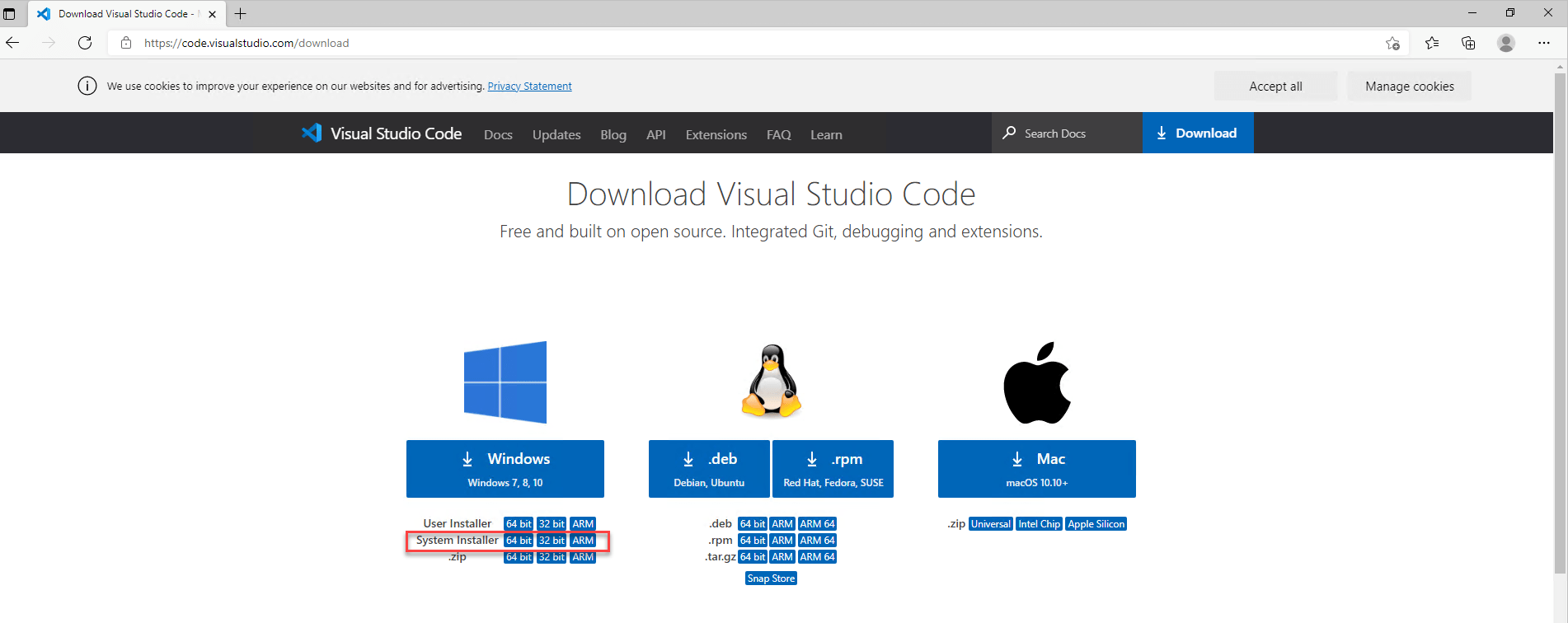Download Linux .tar.gz ARM 64
The width and height of the screenshot is (1568, 623).
(817, 557)
